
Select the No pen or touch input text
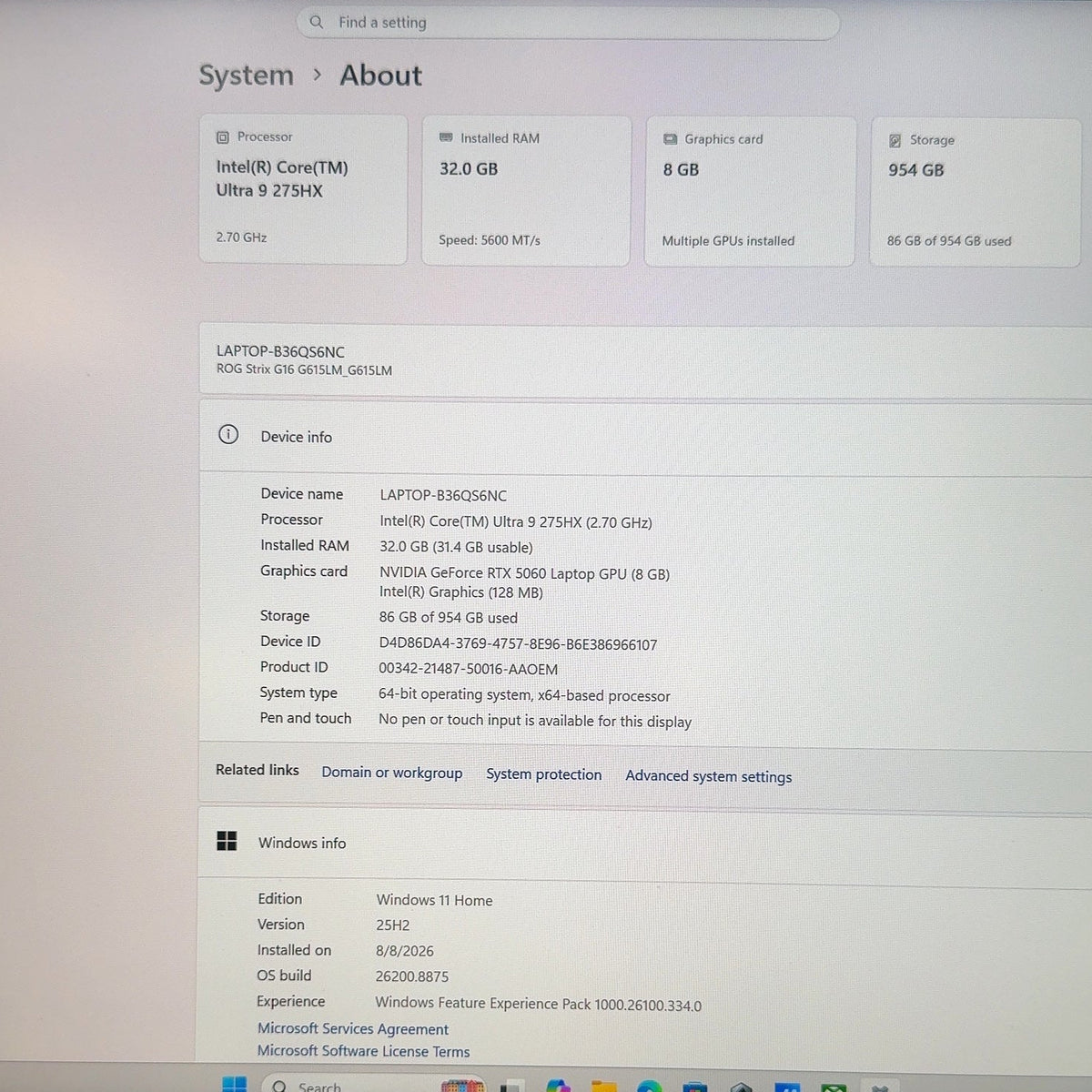[x=535, y=721]
